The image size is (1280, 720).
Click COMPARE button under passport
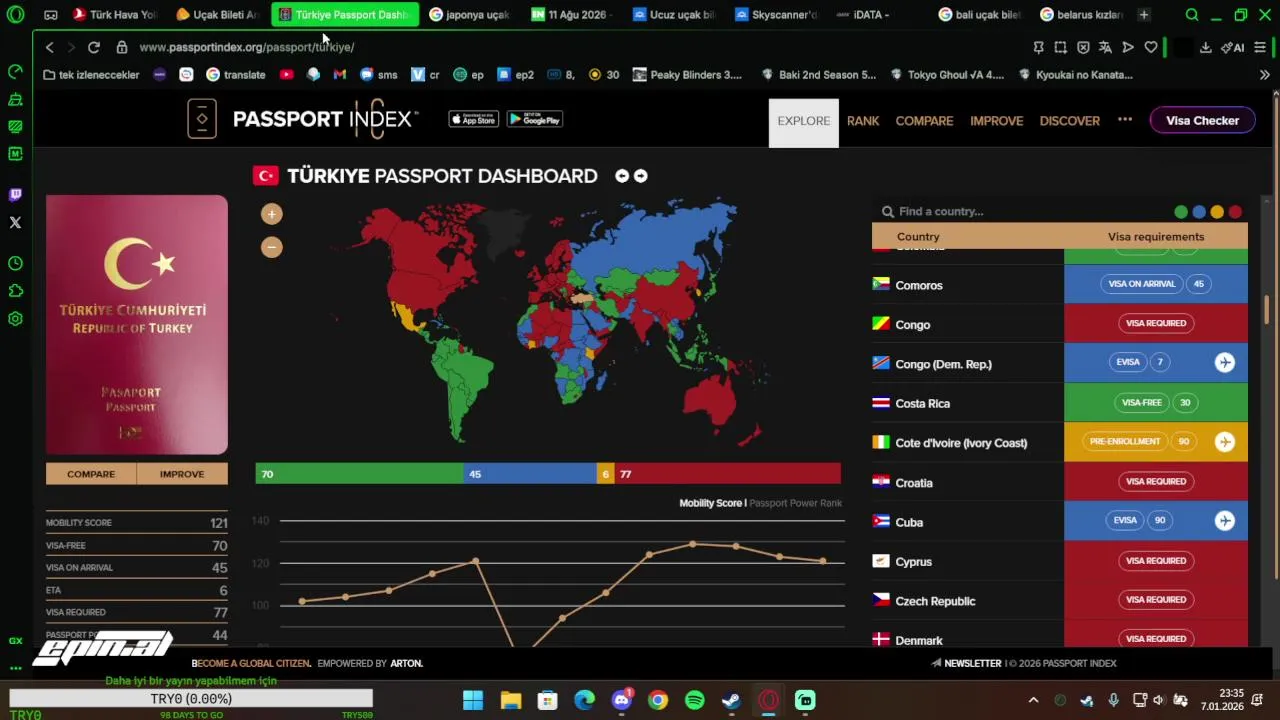91,474
